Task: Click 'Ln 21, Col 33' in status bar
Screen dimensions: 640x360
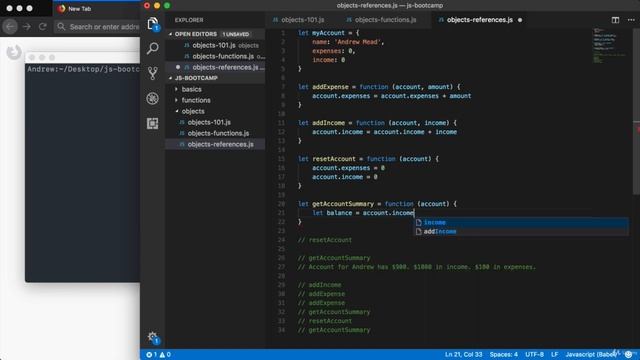Action: 463,355
